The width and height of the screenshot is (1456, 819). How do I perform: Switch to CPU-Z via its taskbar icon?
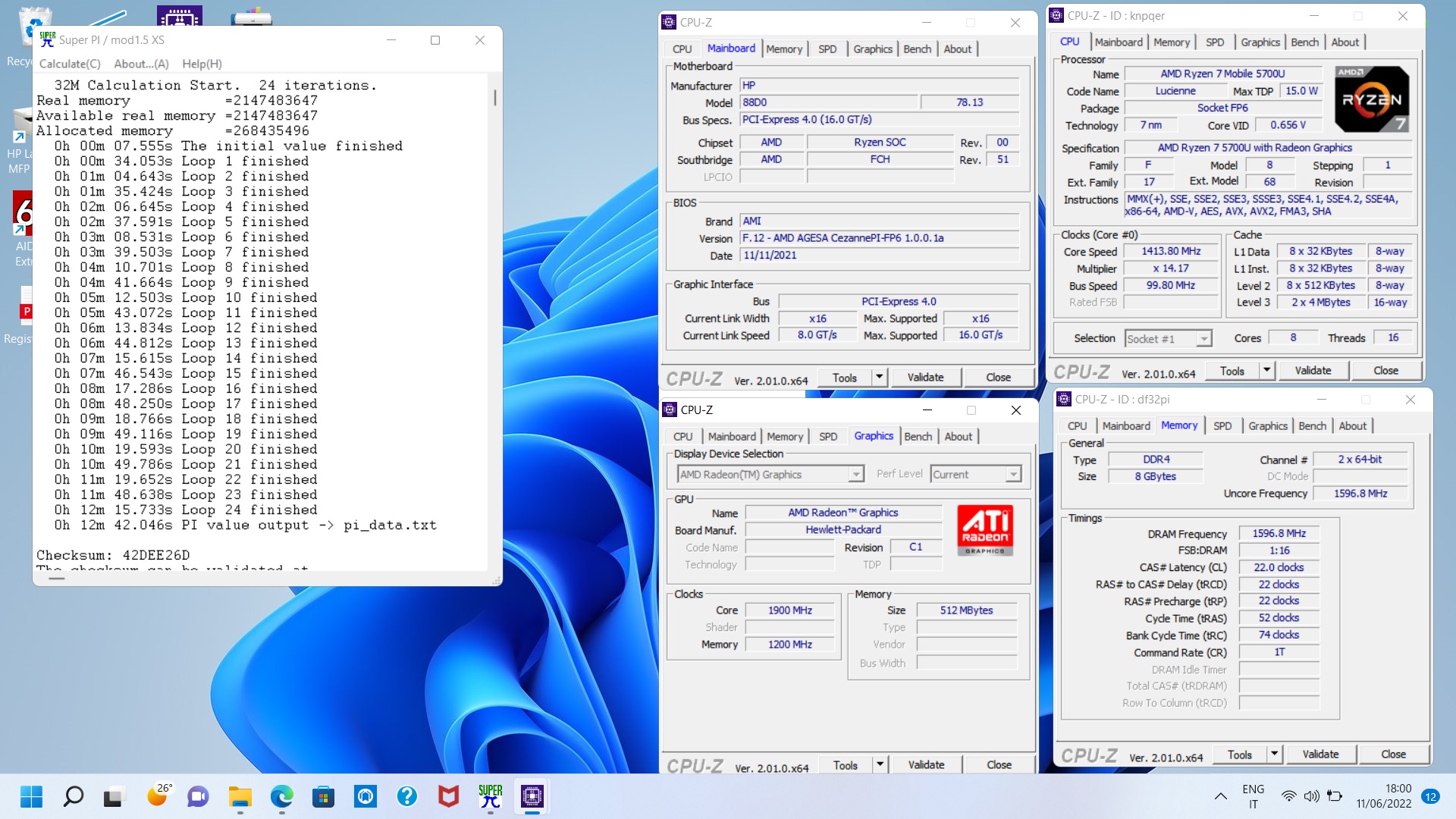[x=532, y=796]
